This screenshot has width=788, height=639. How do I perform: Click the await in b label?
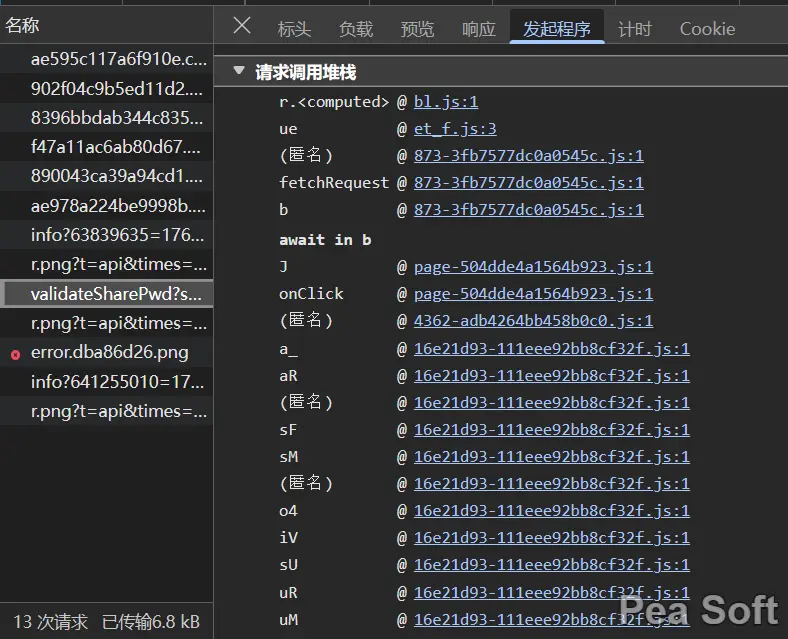(x=325, y=240)
